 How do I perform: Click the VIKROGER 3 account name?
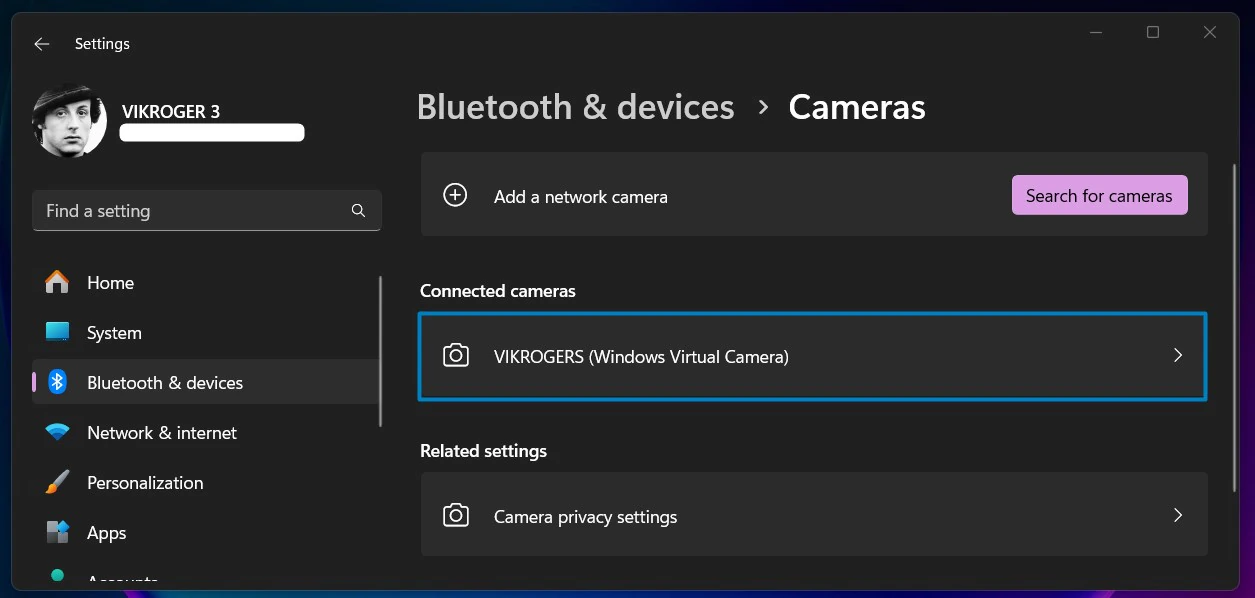point(171,111)
